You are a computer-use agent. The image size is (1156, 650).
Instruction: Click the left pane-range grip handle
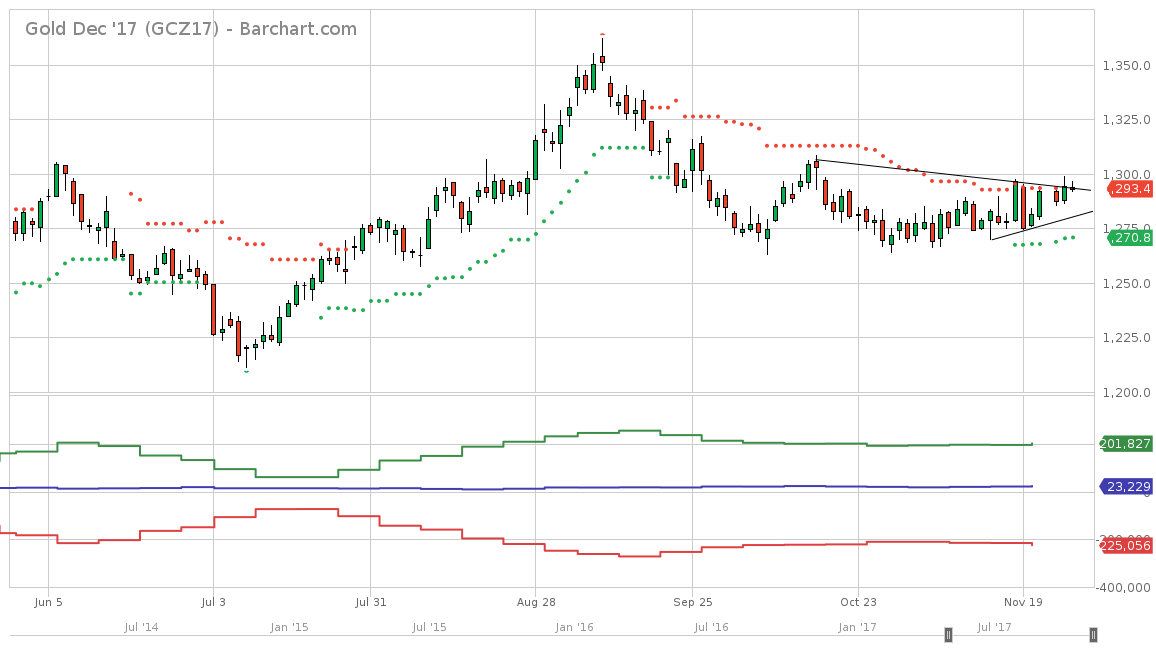pos(946,634)
